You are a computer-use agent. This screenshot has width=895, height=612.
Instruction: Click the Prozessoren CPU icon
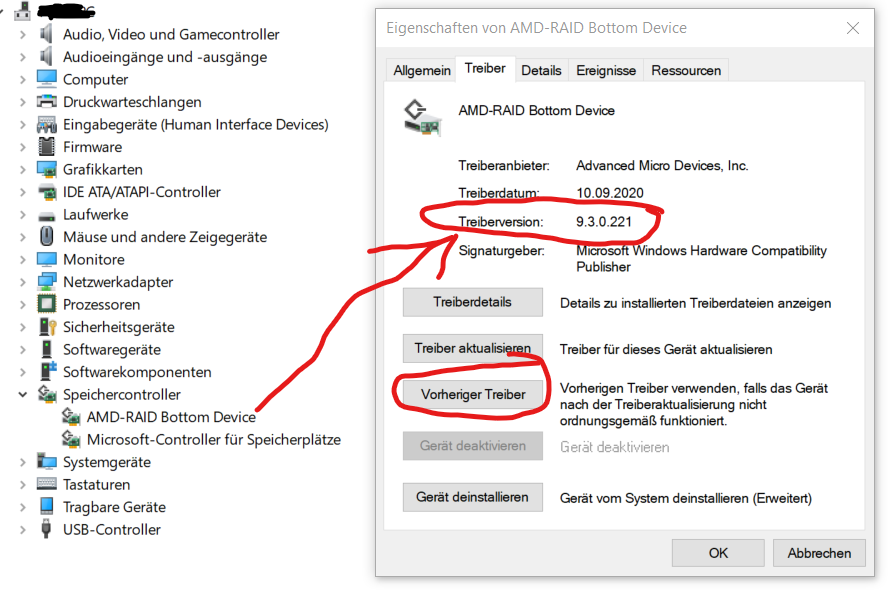click(x=46, y=304)
